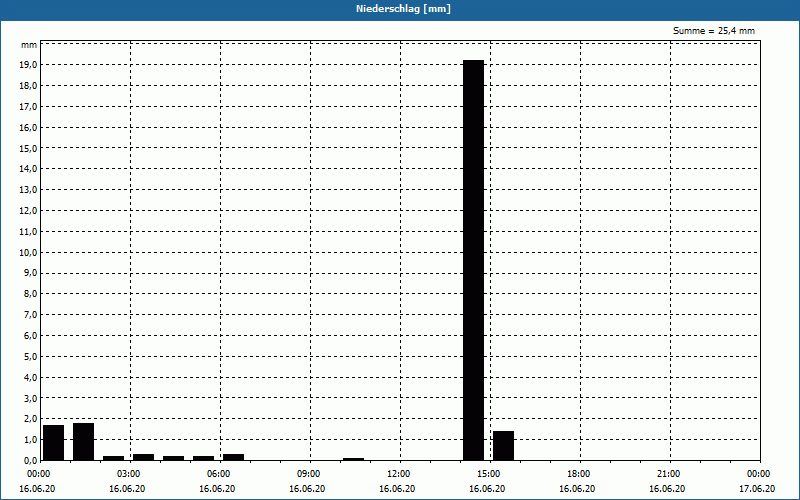Select the 16,0 y-axis label

click(x=29, y=128)
